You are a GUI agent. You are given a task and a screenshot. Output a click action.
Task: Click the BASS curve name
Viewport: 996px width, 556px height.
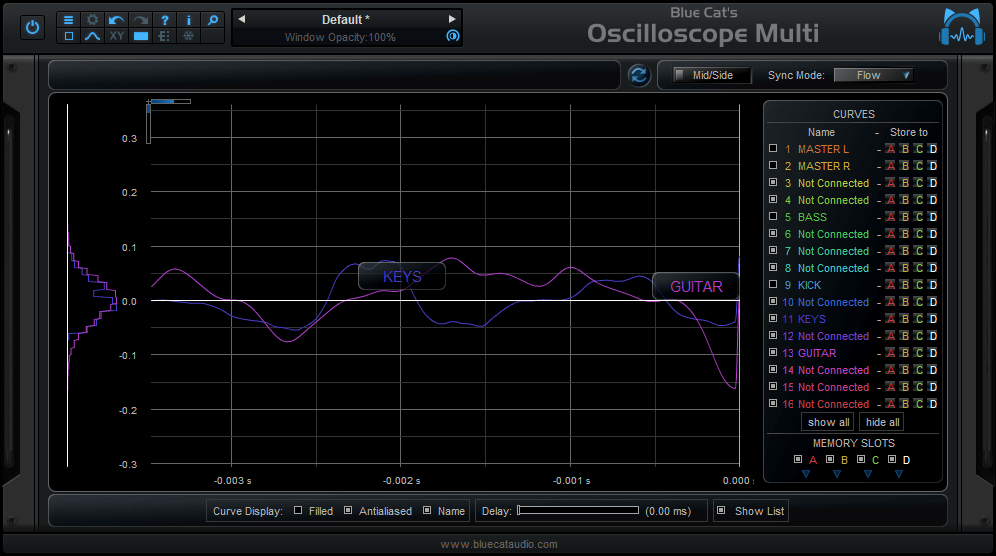click(812, 217)
